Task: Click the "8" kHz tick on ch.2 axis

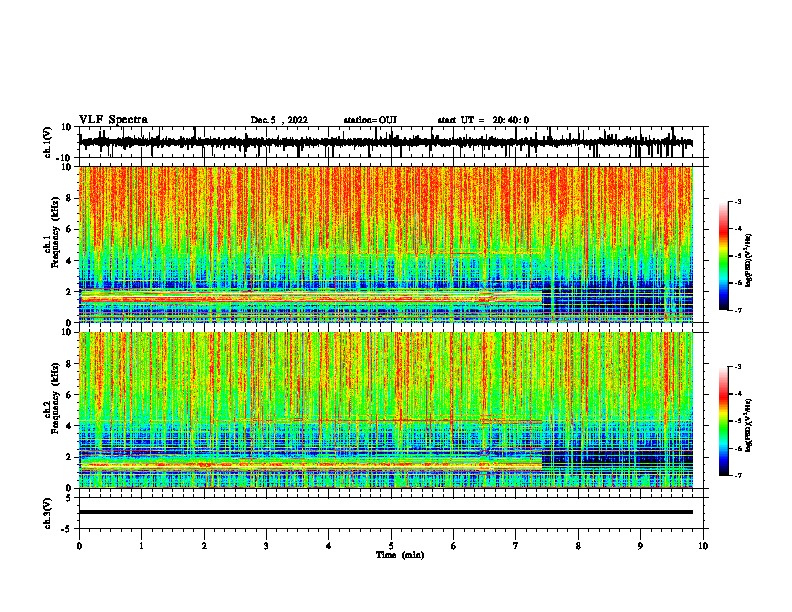Action: click(69, 364)
